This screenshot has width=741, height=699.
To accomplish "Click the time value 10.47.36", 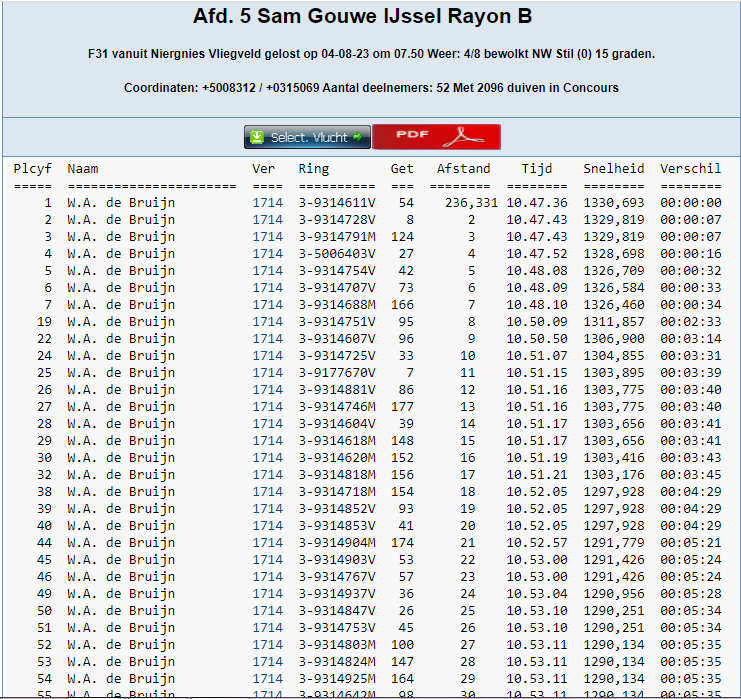I will 537,203.
